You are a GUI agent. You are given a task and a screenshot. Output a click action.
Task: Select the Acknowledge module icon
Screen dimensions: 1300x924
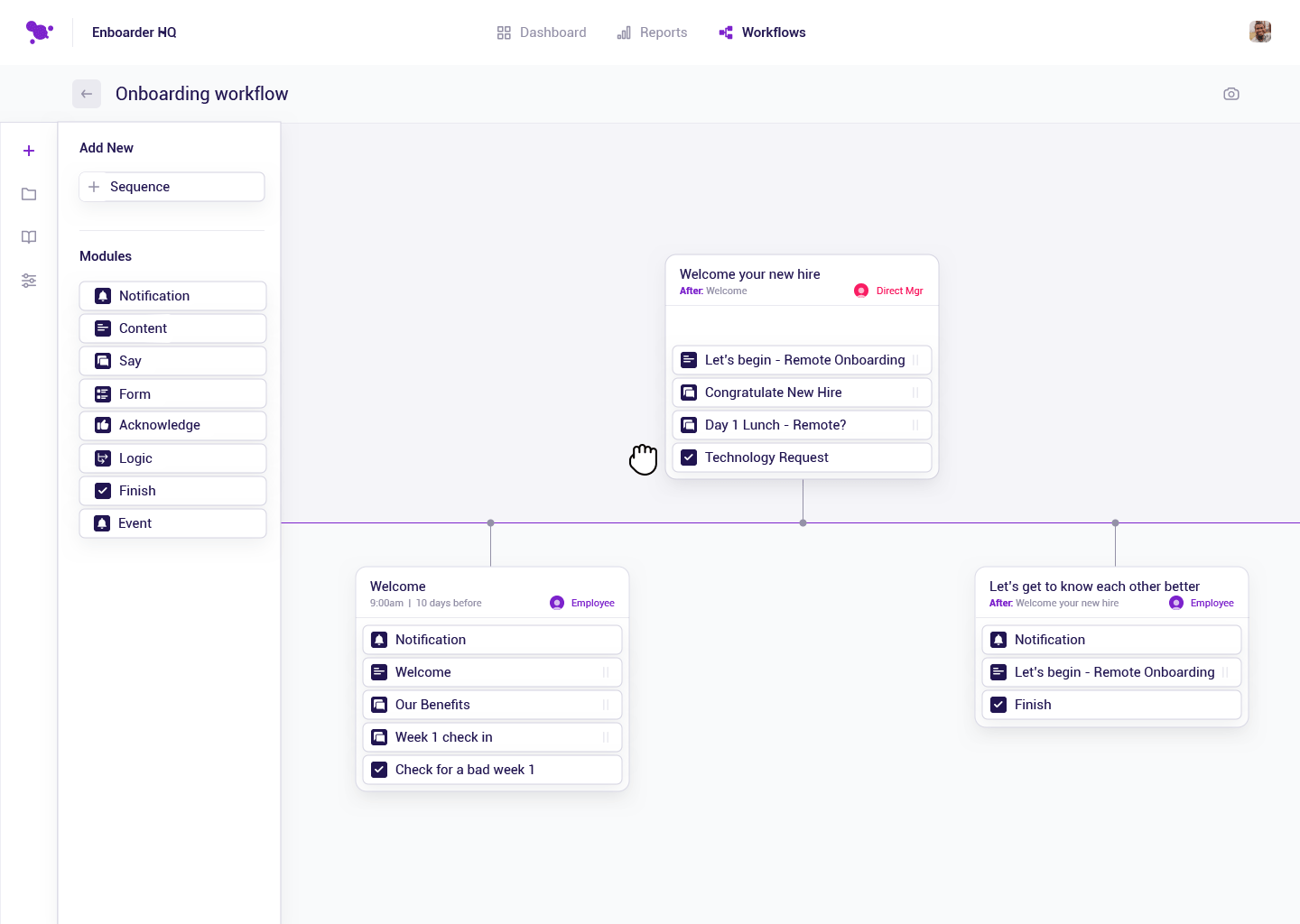[x=103, y=425]
